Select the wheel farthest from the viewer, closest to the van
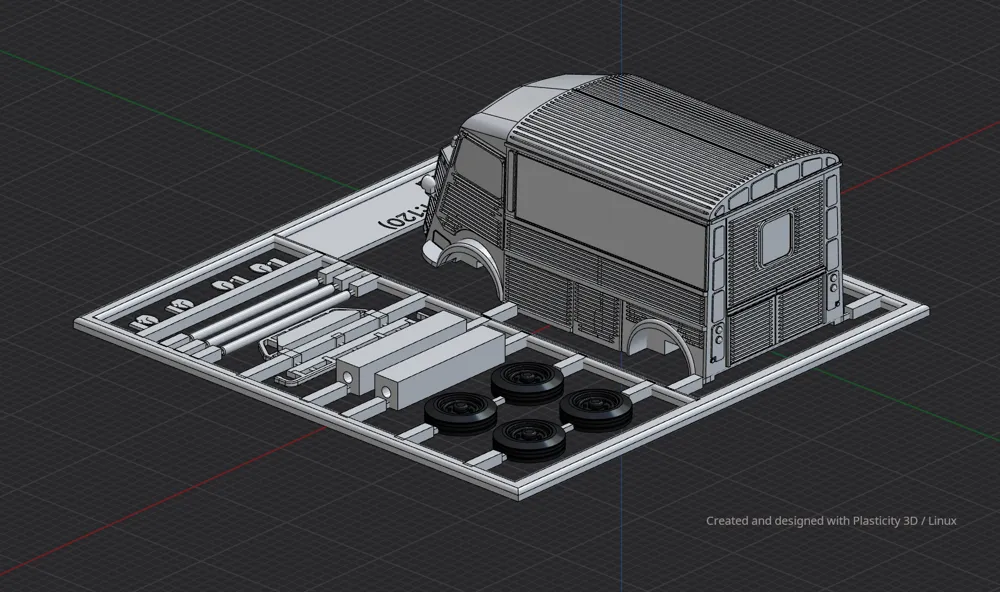 (x=528, y=382)
